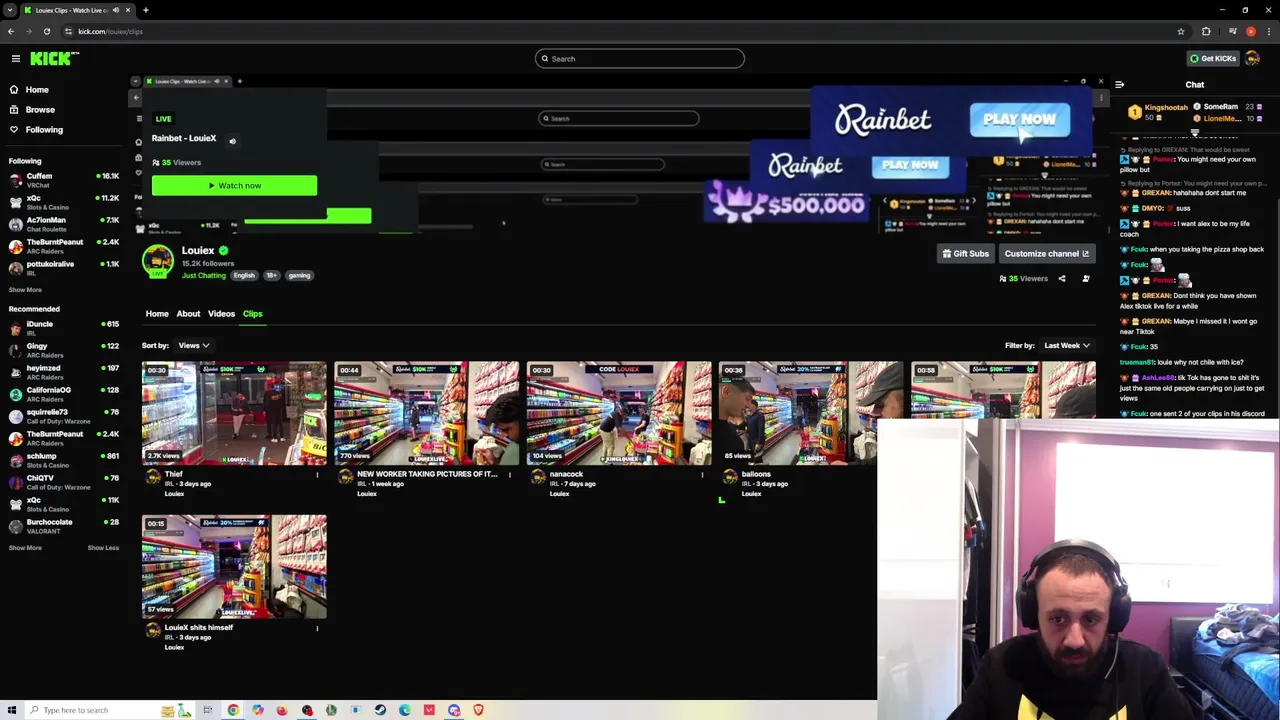Click the share icon beside viewers

tap(1062, 279)
